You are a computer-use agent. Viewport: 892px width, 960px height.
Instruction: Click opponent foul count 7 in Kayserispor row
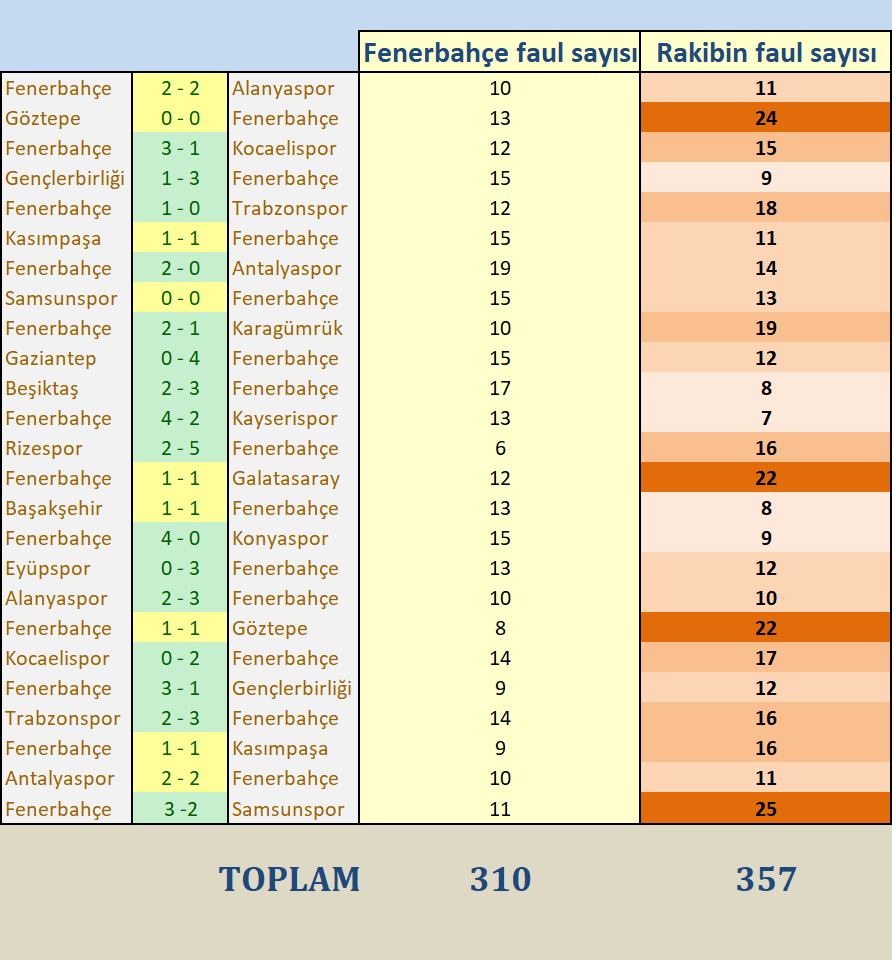point(766,418)
